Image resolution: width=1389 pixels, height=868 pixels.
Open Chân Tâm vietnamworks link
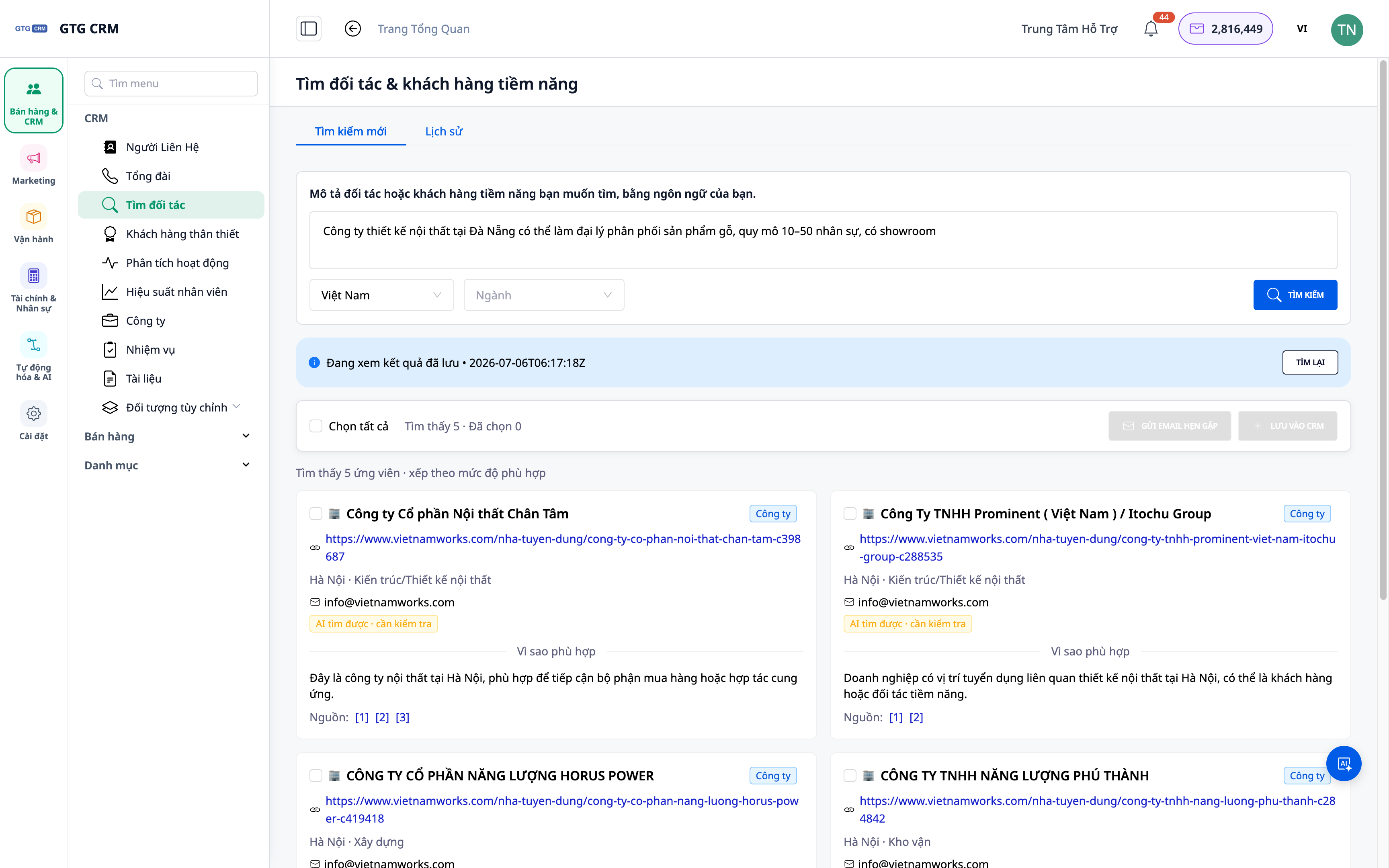563,548
